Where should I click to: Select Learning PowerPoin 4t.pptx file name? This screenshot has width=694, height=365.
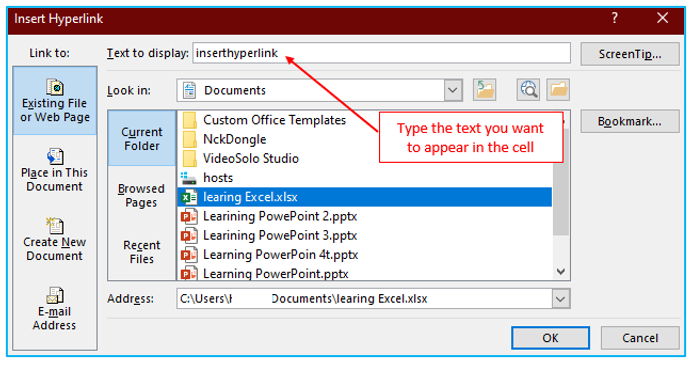[x=281, y=255]
